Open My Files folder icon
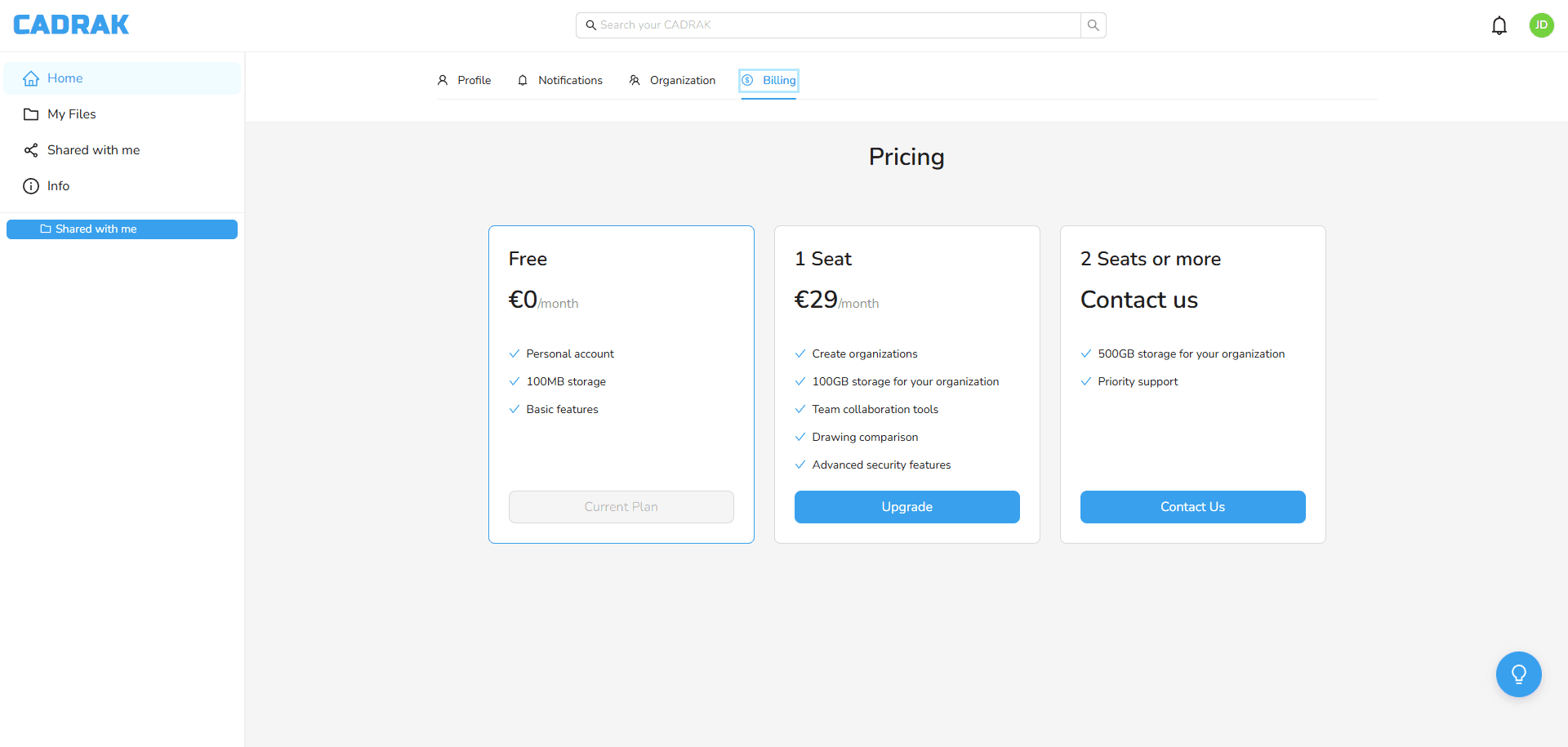The image size is (1568, 747). (31, 113)
